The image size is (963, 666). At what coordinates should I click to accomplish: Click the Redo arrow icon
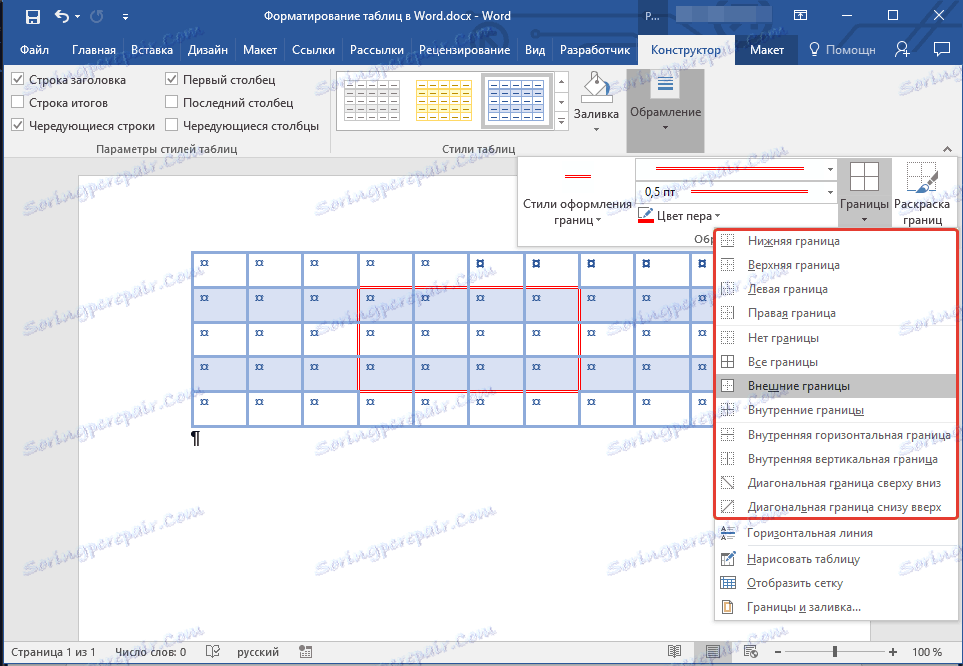point(96,17)
